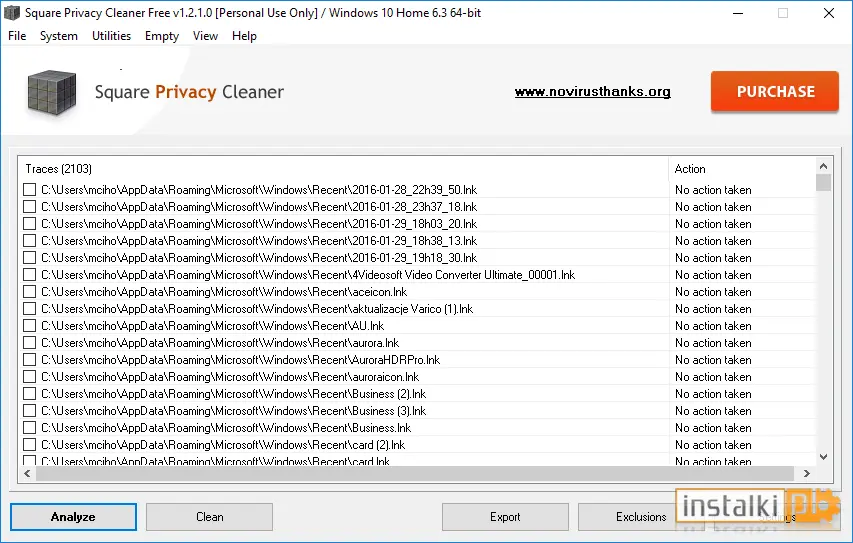Click the Action column header

[742, 169]
